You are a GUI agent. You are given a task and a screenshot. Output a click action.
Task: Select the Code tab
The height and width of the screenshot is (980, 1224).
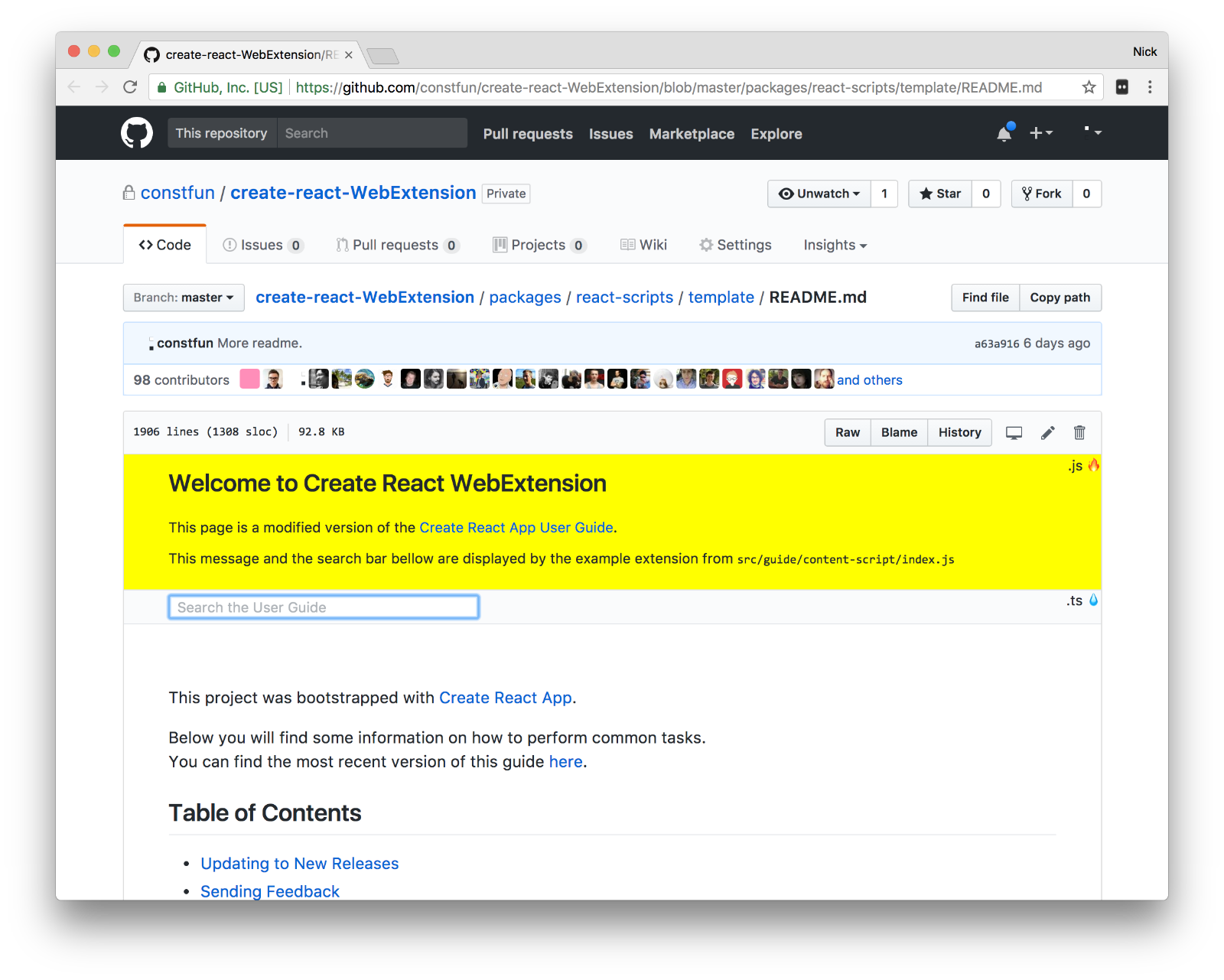coord(164,245)
